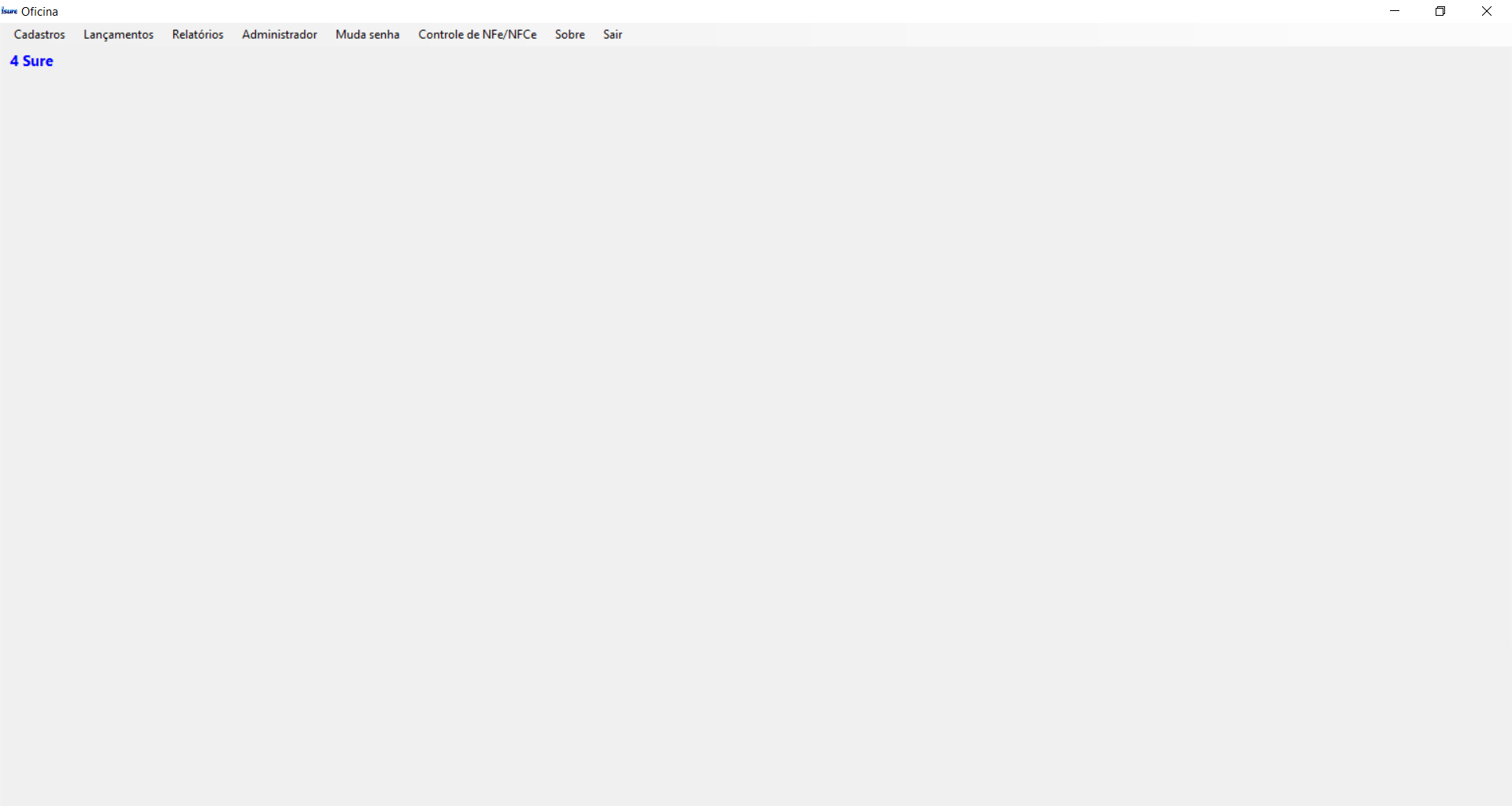
Task: View program info via Sobre
Action: [570, 35]
